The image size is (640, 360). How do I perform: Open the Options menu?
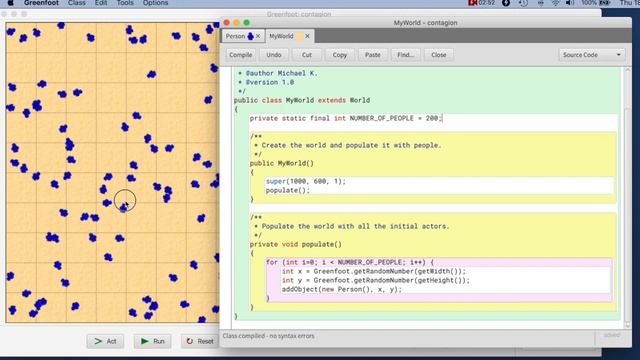[x=156, y=3]
